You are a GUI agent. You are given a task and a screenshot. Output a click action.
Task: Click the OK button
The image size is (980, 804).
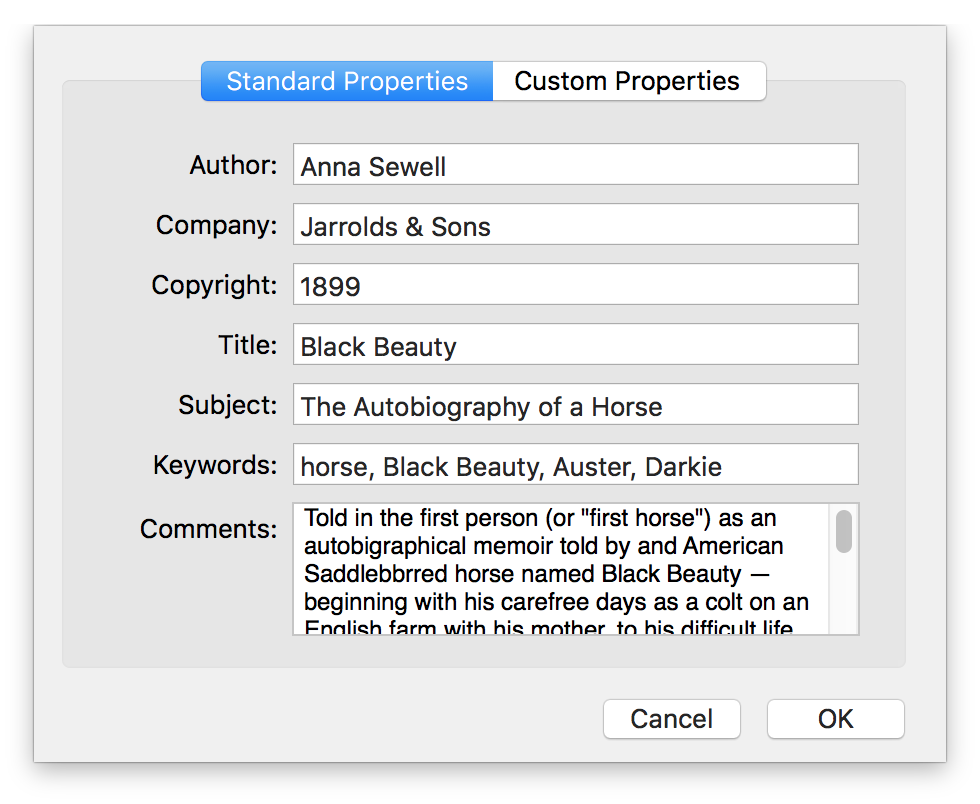pyautogui.click(x=836, y=719)
